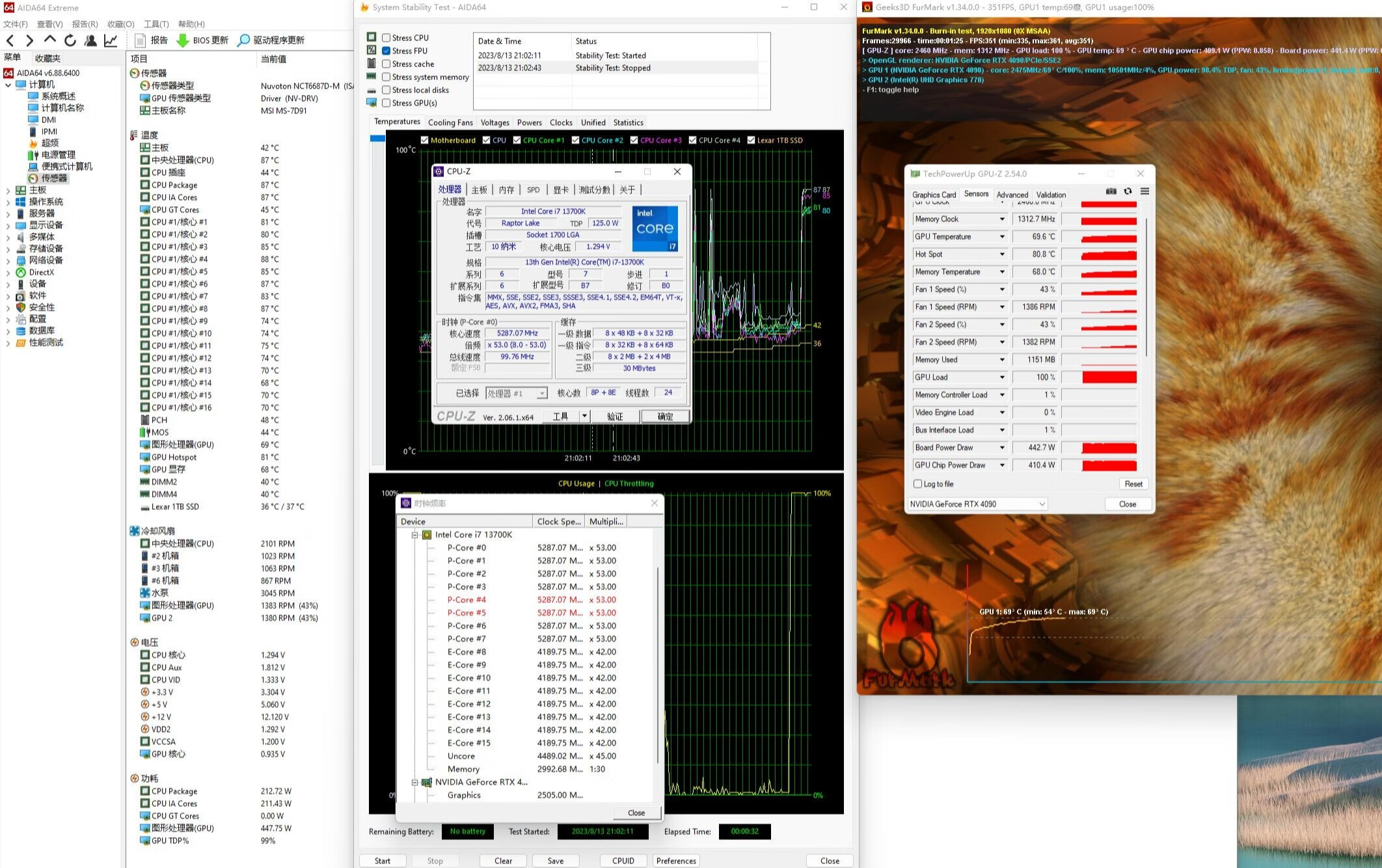
Task: Open the AIDA64 user/favorites toolbar icon
Action: click(90, 40)
